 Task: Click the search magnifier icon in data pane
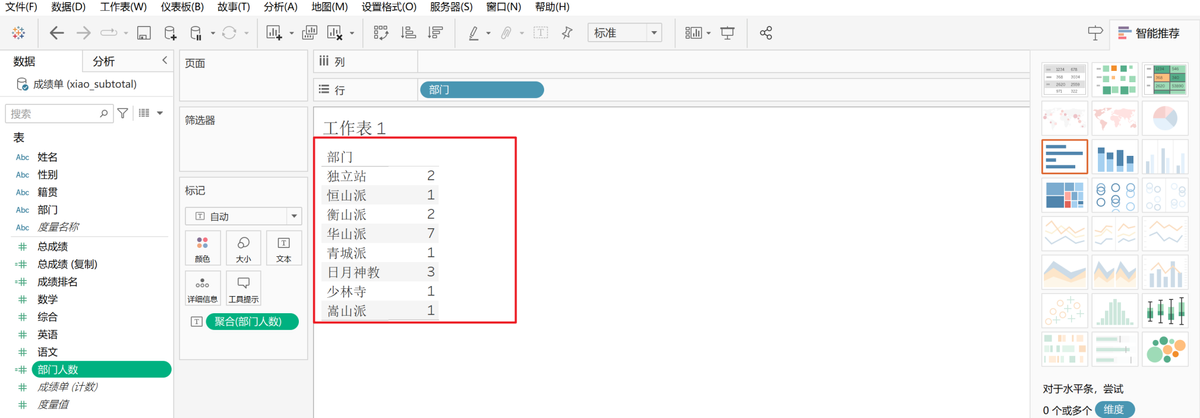tap(104, 114)
